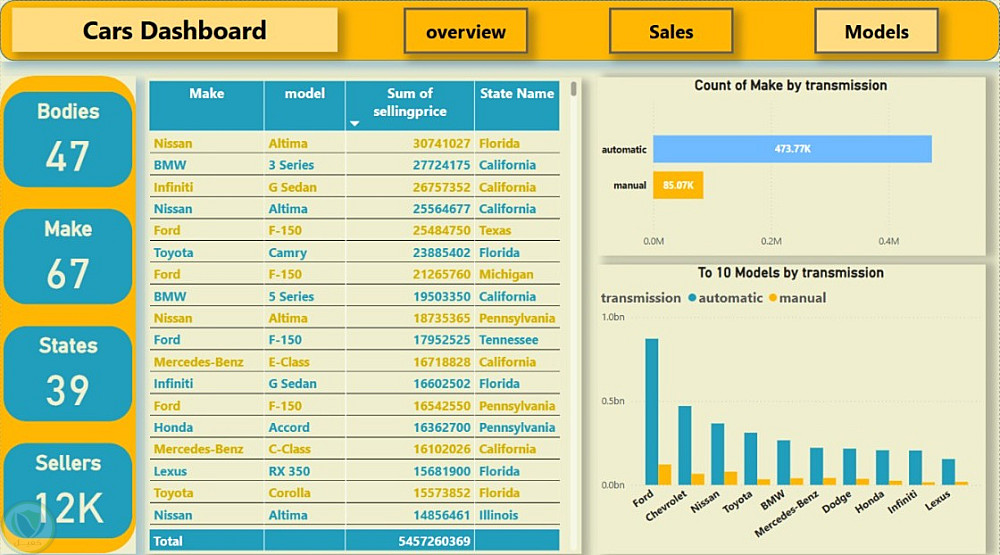Sort by the Make column header

click(207, 105)
